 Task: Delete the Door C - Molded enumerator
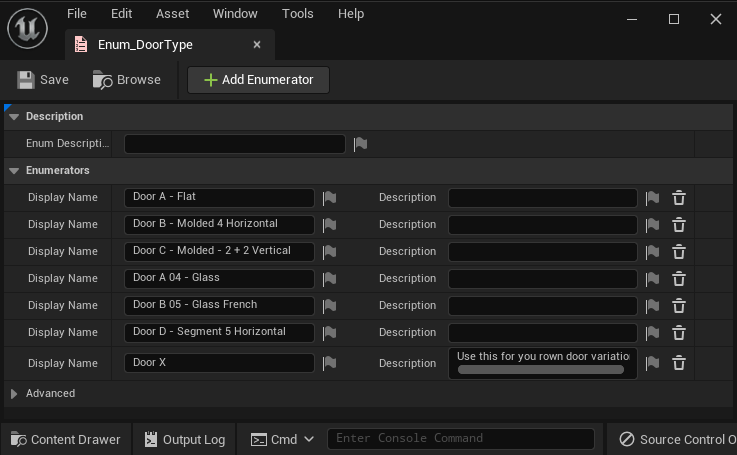679,252
